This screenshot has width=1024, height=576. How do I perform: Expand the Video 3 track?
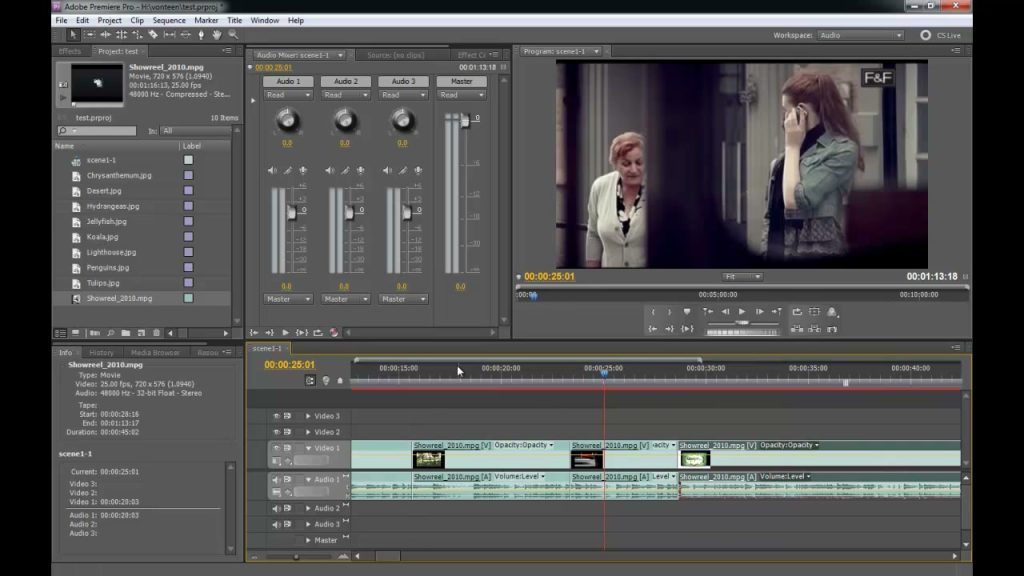(308, 416)
